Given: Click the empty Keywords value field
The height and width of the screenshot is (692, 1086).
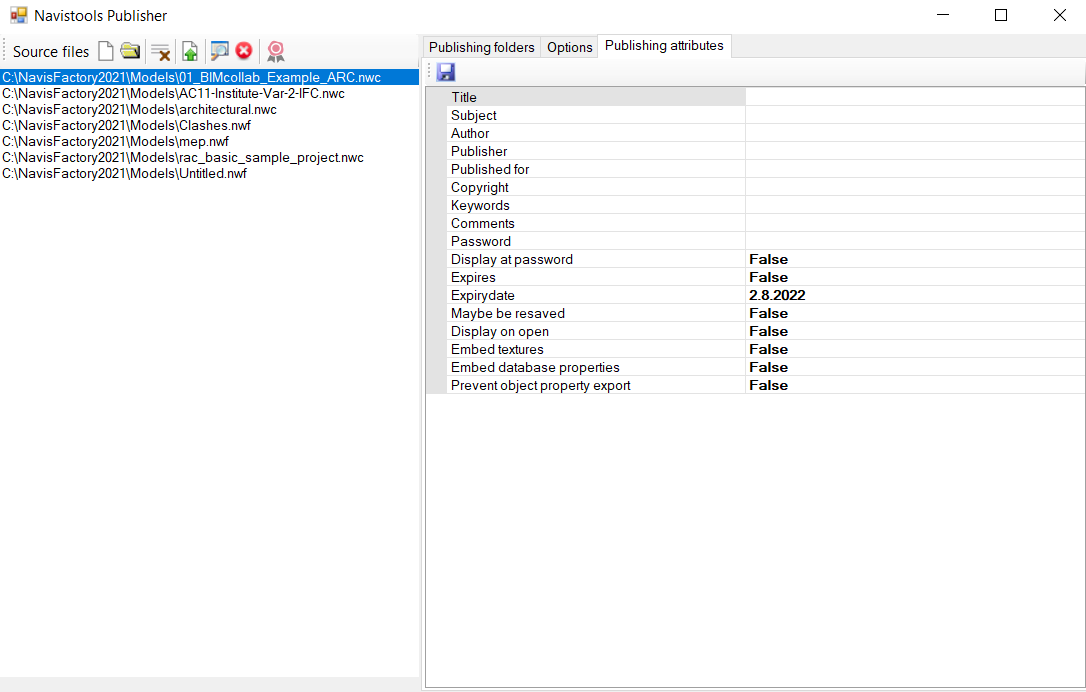Looking at the screenshot, I should point(915,205).
